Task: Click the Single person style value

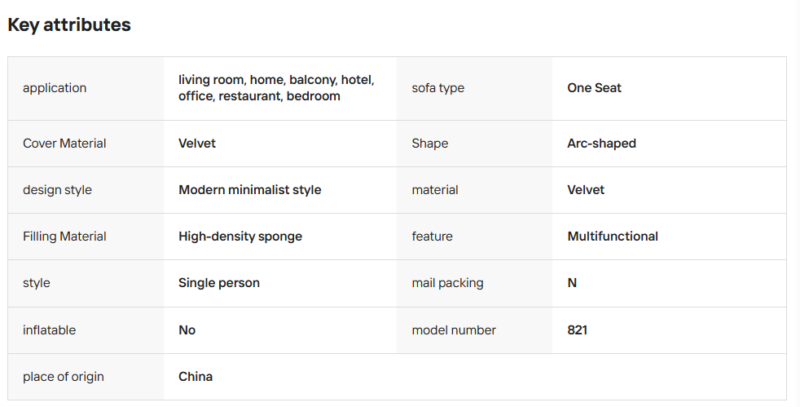Action: pyautogui.click(x=219, y=283)
